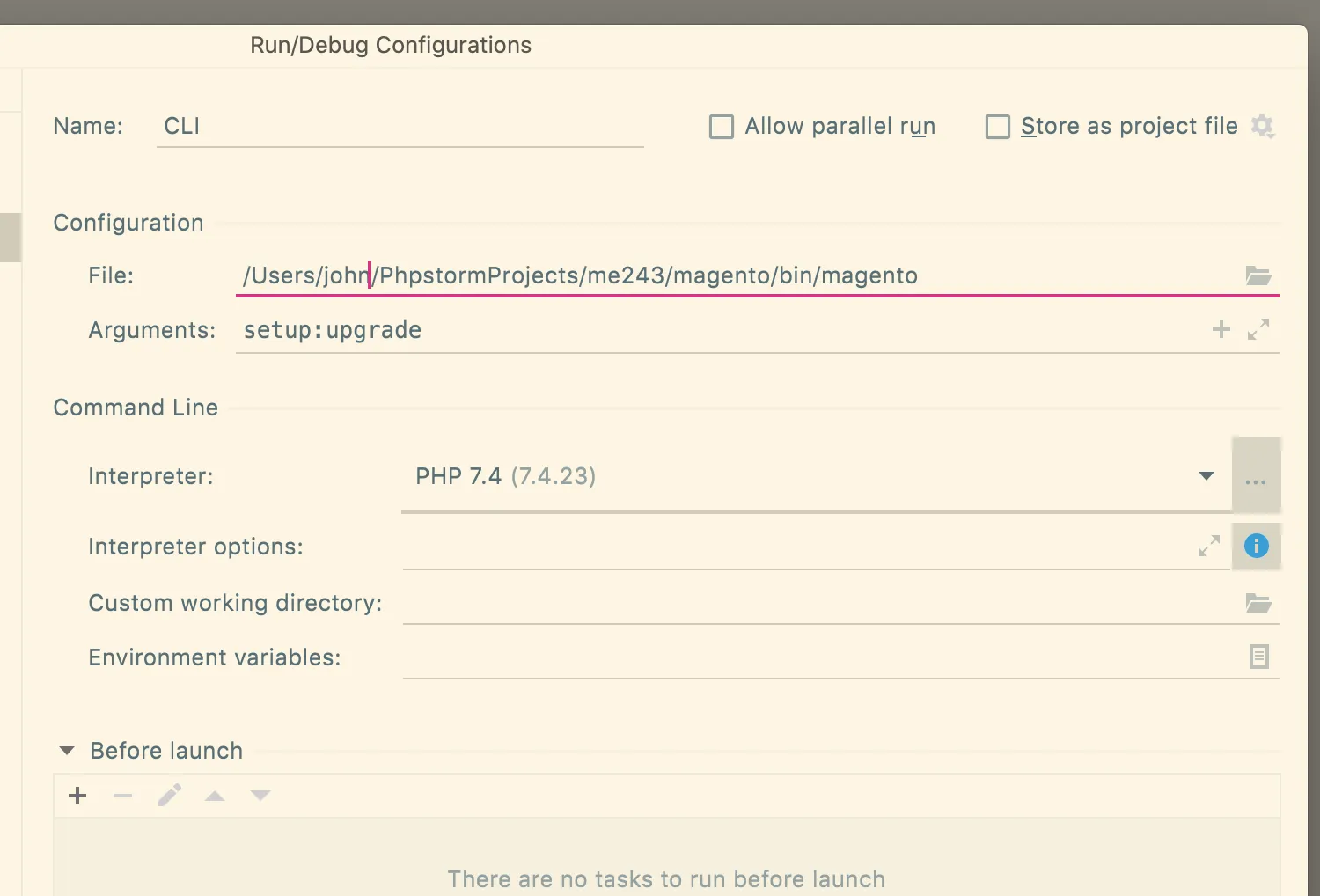
Task: Expand the Interpreter options field
Action: coord(1208,547)
